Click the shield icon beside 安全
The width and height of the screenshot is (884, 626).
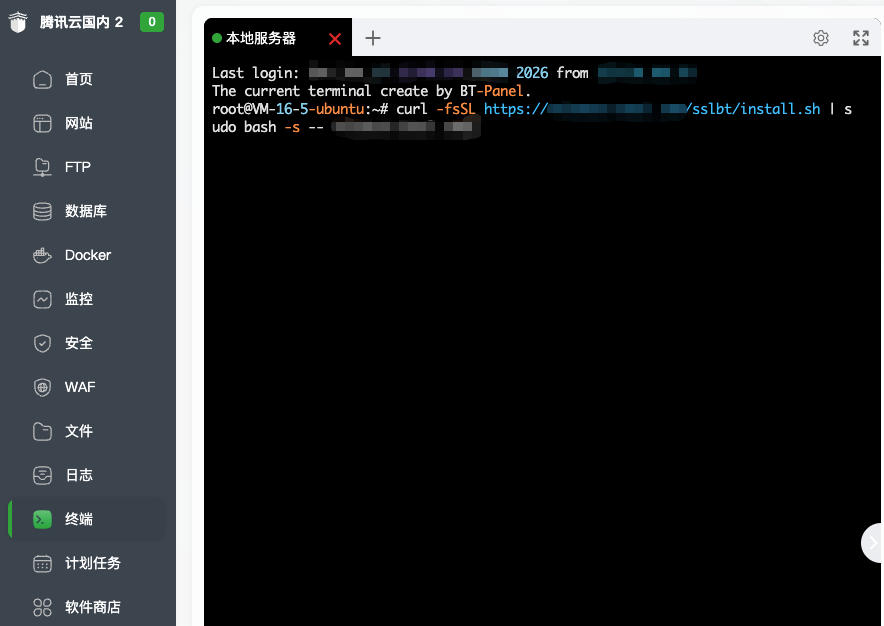pos(42,344)
